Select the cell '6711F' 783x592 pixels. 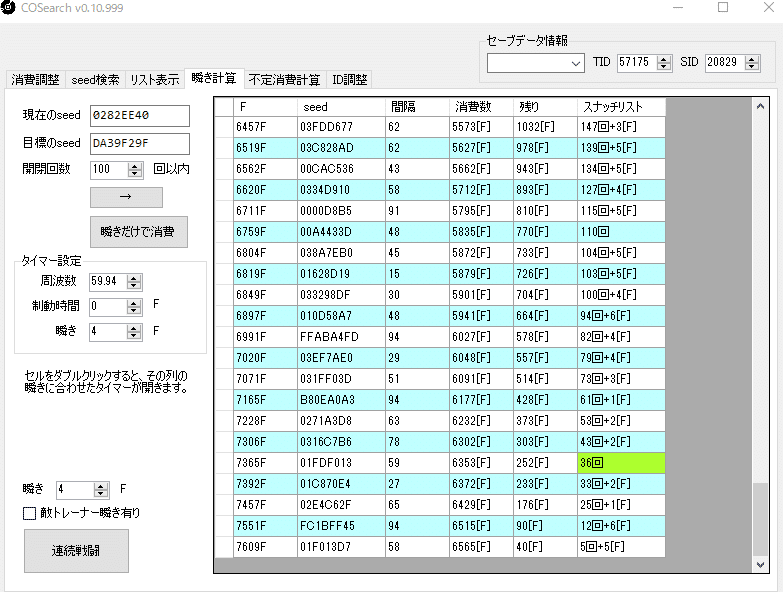pos(265,211)
